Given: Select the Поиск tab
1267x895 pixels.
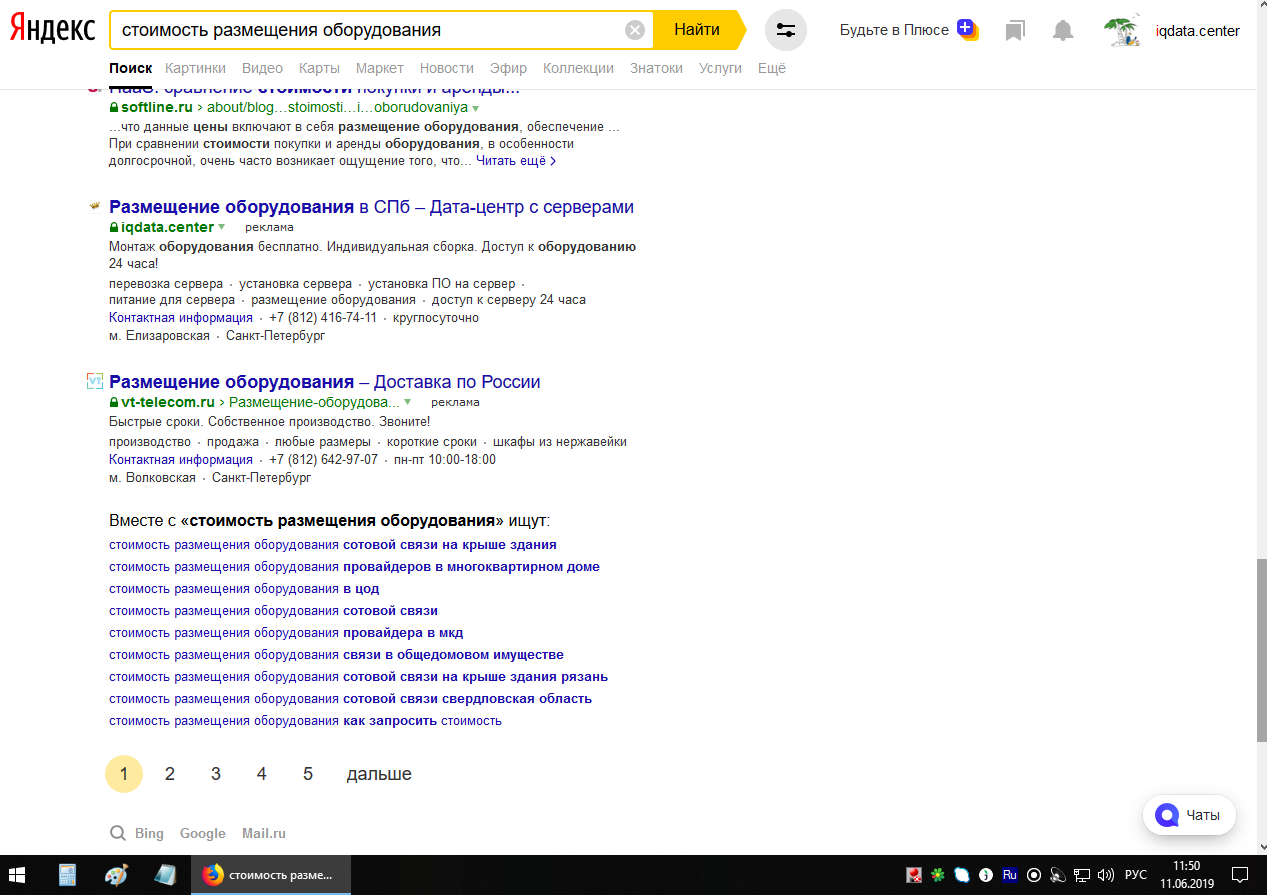Looking at the screenshot, I should 131,68.
